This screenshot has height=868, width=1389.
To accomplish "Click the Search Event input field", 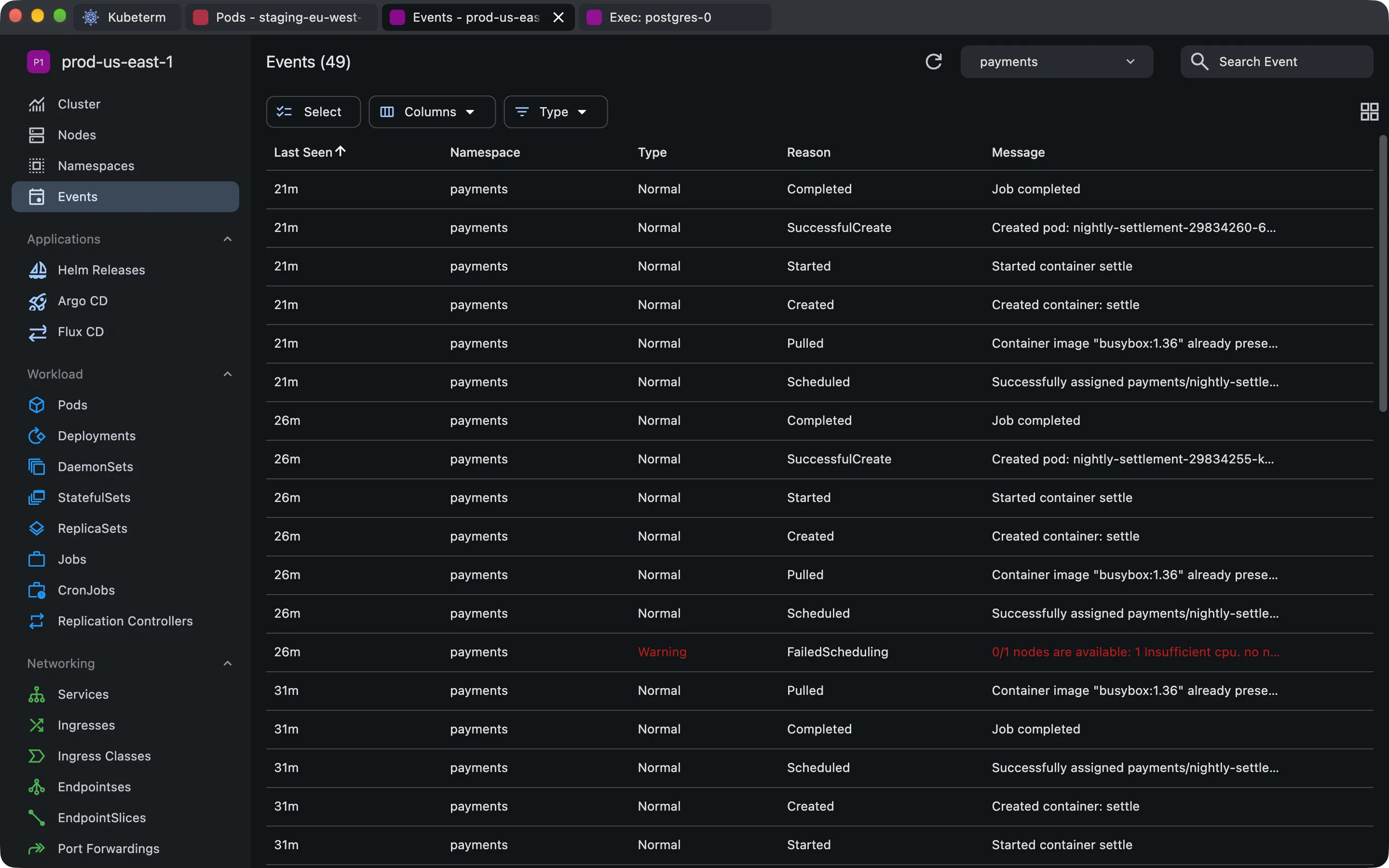I will [1277, 61].
